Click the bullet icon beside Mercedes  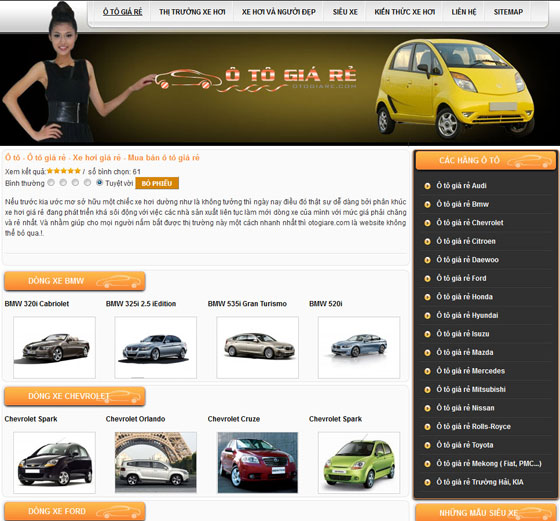tap(427, 371)
